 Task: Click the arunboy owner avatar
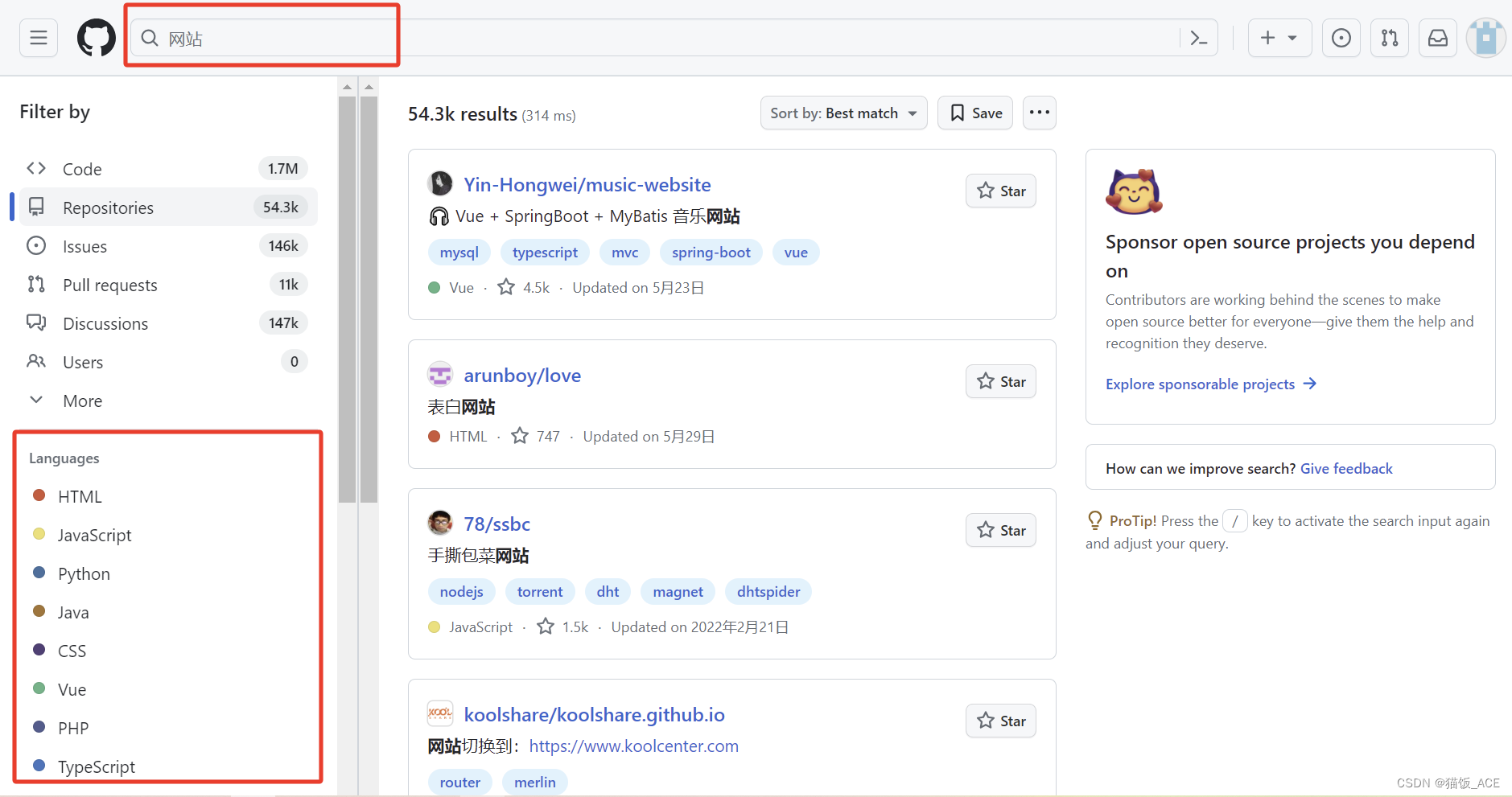tap(440, 374)
